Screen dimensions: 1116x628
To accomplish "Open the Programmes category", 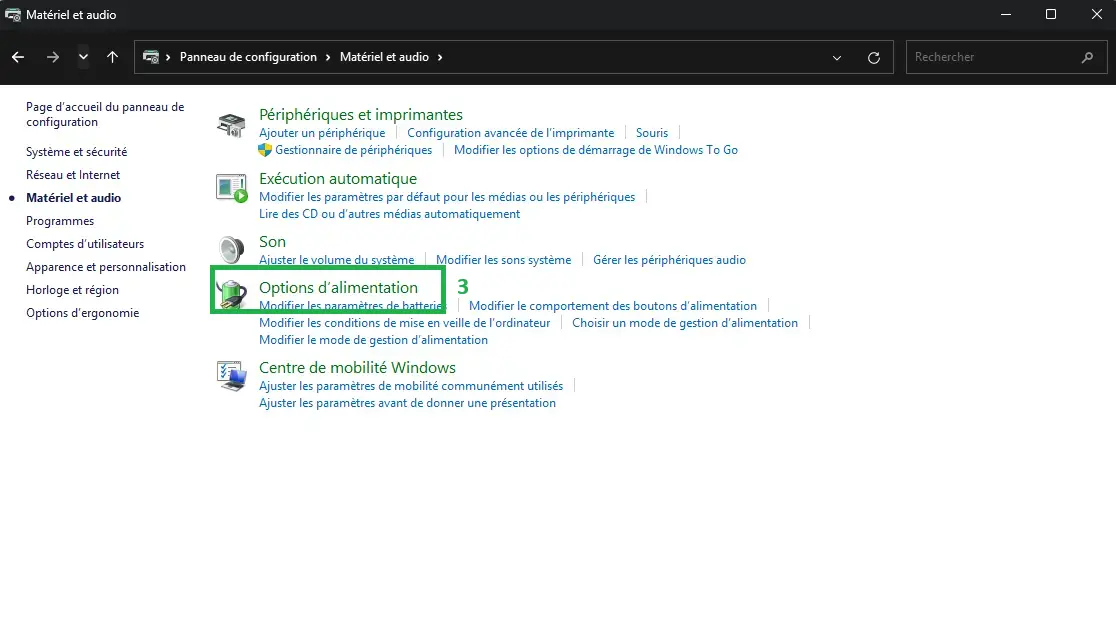I will (60, 221).
